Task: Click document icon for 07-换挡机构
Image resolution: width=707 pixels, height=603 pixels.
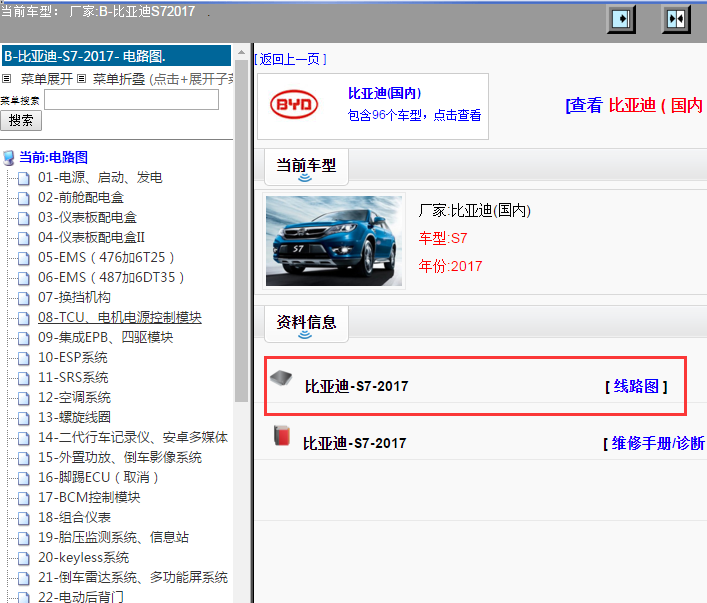Action: tap(24, 298)
